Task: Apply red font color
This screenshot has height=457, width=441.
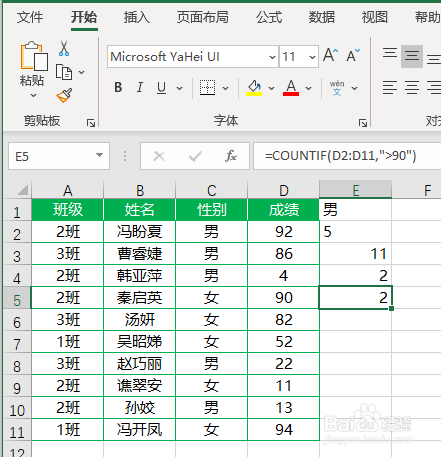Action: coord(291,88)
